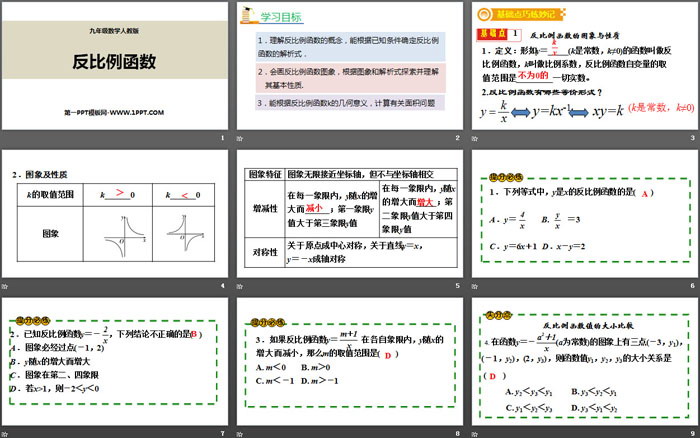Click the animation star icon under slide 7
700x438 pixels.
[x=4, y=434]
